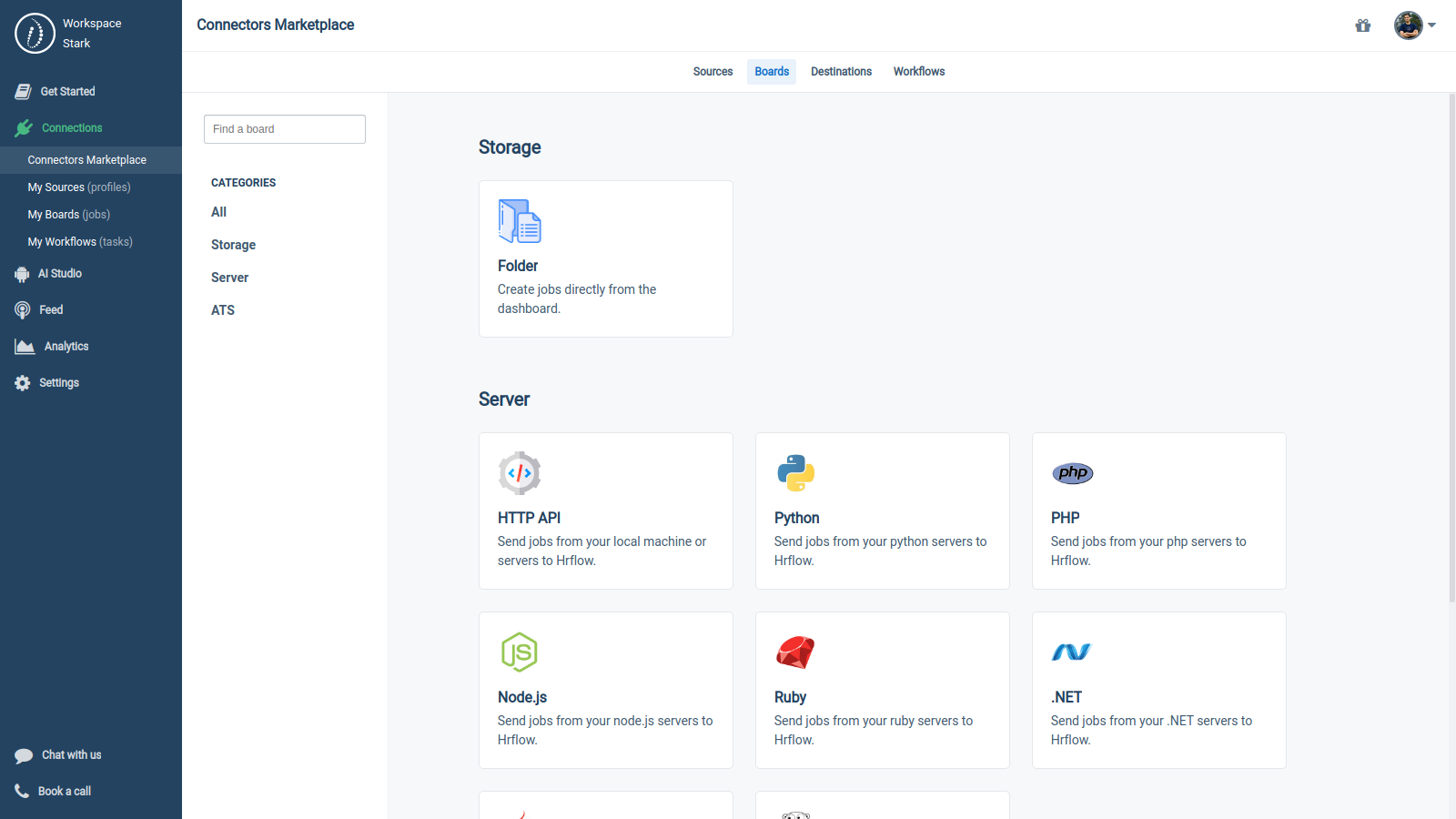Click the Get Started book icon

click(24, 91)
